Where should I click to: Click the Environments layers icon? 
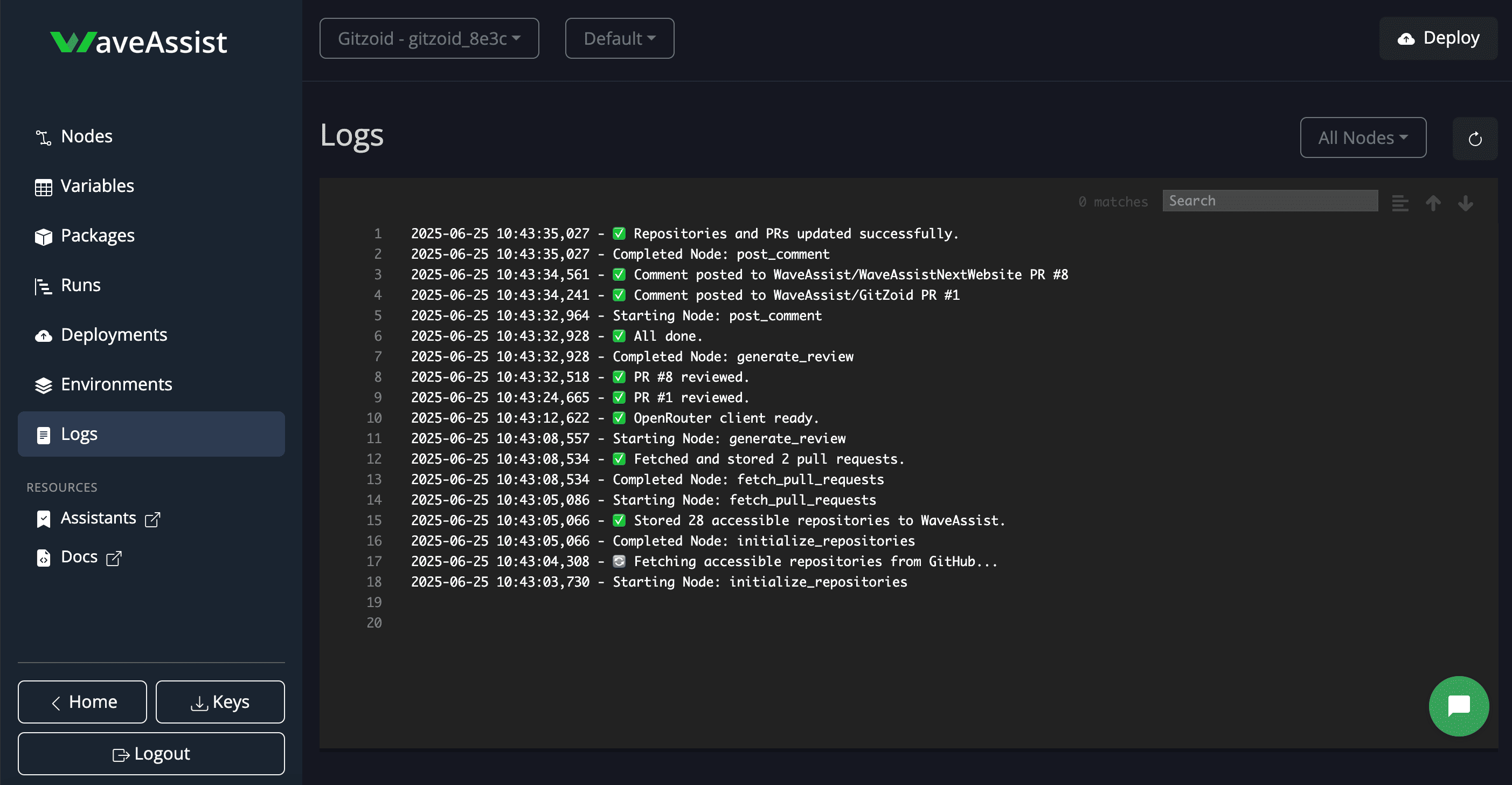[x=44, y=385]
